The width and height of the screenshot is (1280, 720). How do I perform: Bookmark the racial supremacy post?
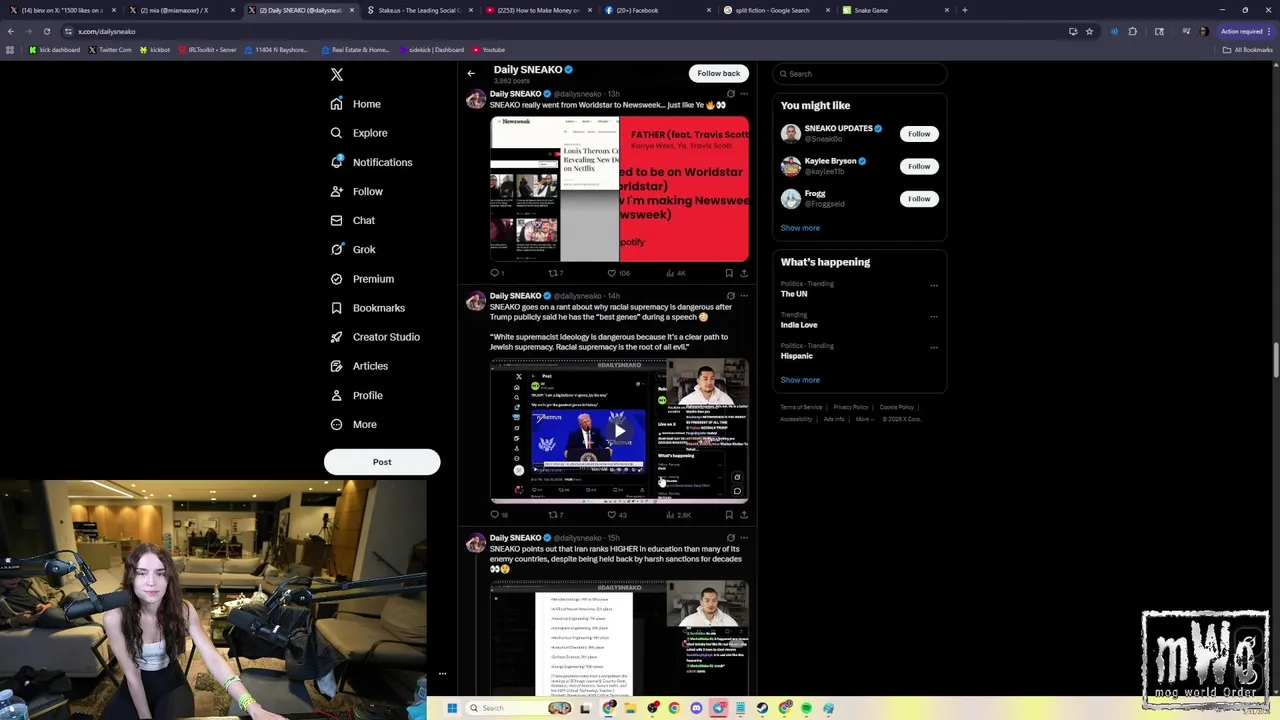(x=729, y=515)
